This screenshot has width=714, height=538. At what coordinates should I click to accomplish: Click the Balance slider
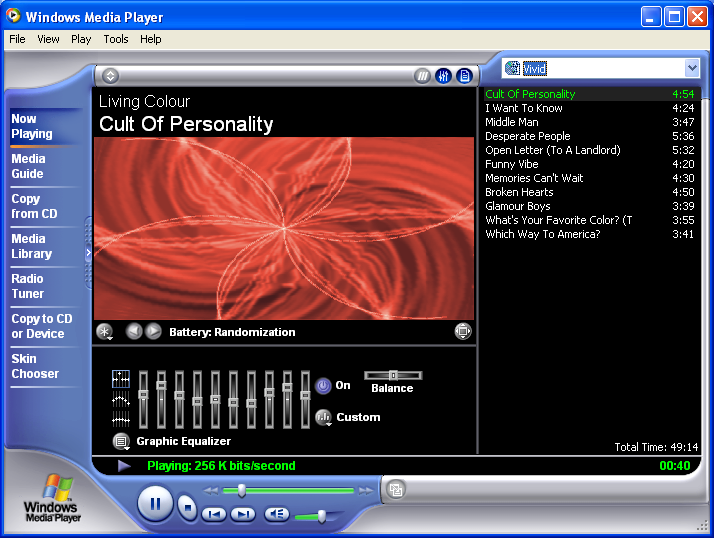(x=393, y=375)
